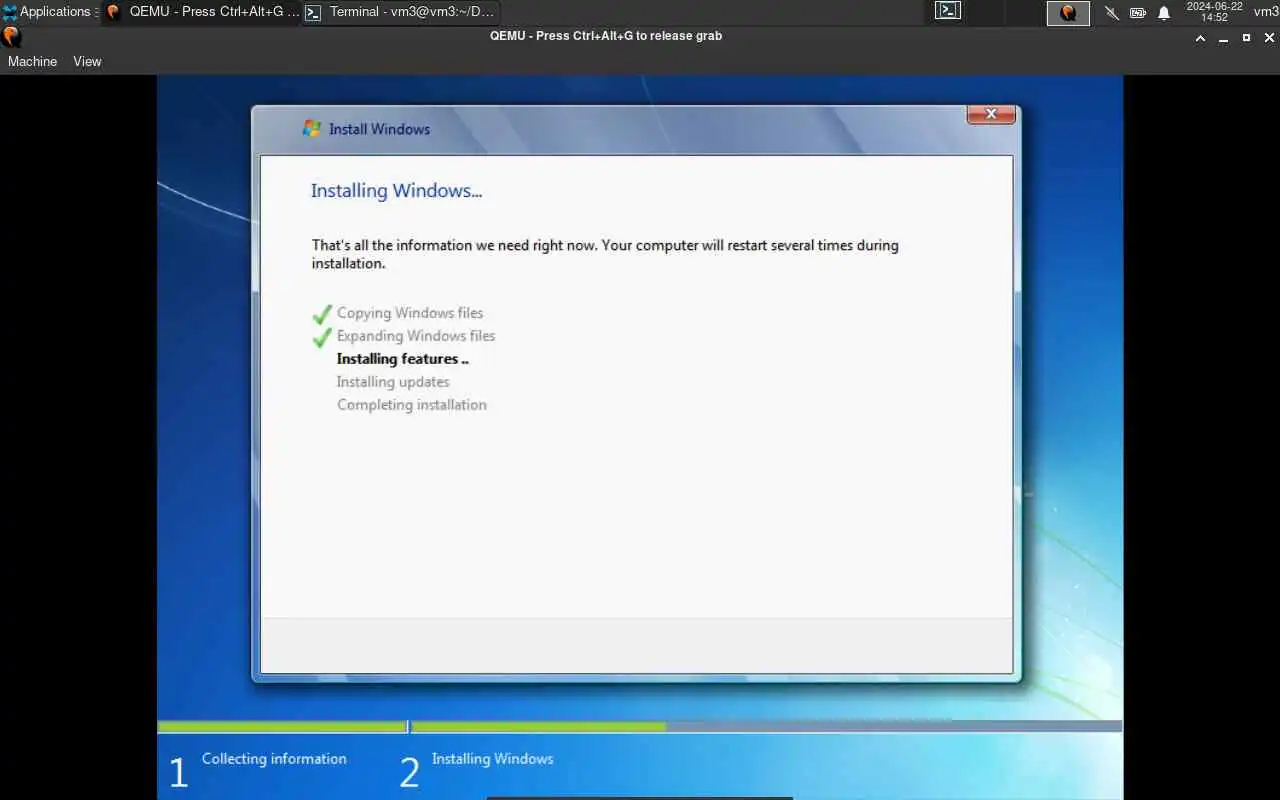1280x800 pixels.
Task: Switch to the Terminal taskbar window button
Action: tap(401, 12)
